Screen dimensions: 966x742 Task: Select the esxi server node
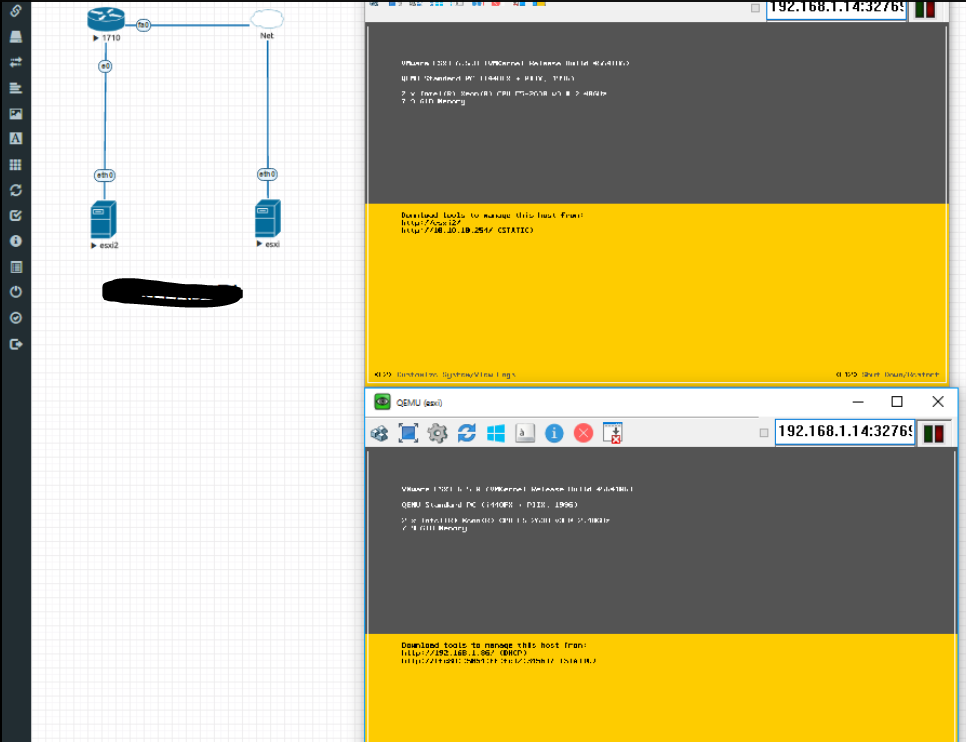(x=268, y=218)
